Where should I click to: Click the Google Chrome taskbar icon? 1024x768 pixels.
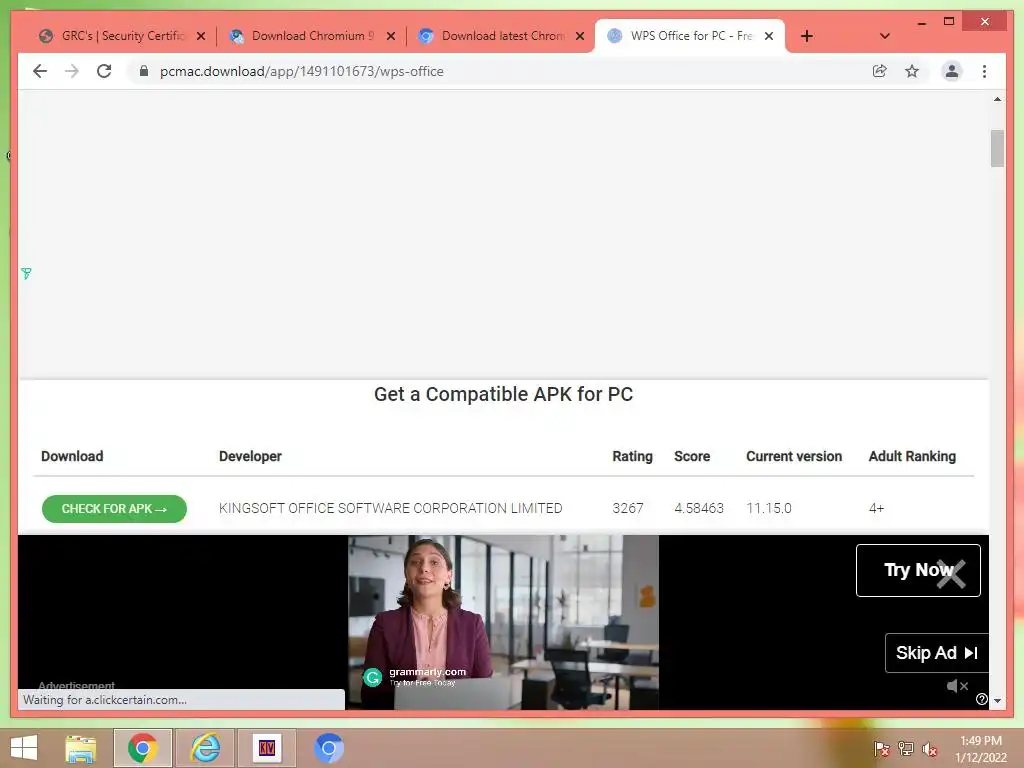point(143,748)
